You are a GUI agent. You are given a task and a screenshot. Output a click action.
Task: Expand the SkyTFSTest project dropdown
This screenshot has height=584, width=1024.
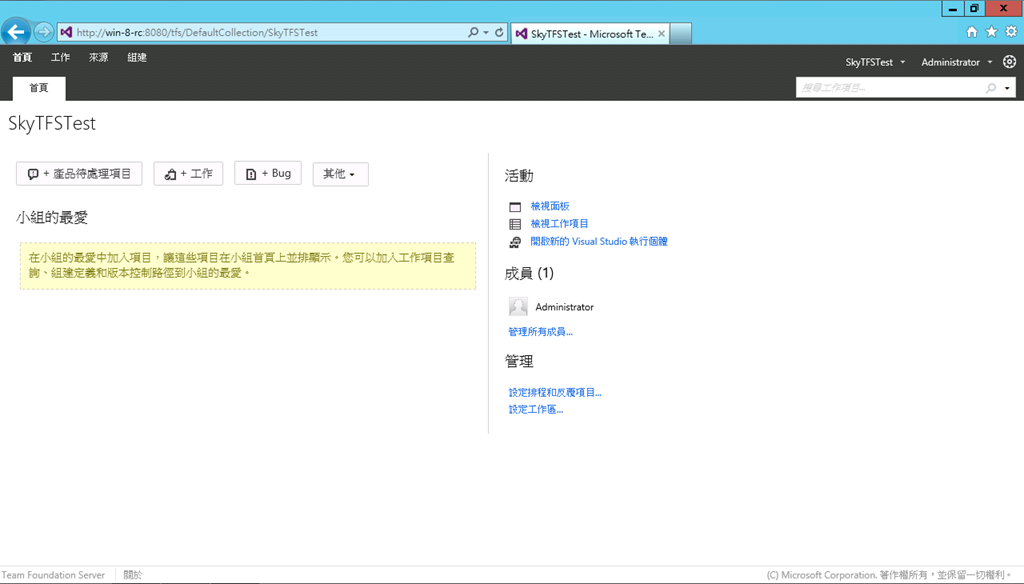click(903, 62)
